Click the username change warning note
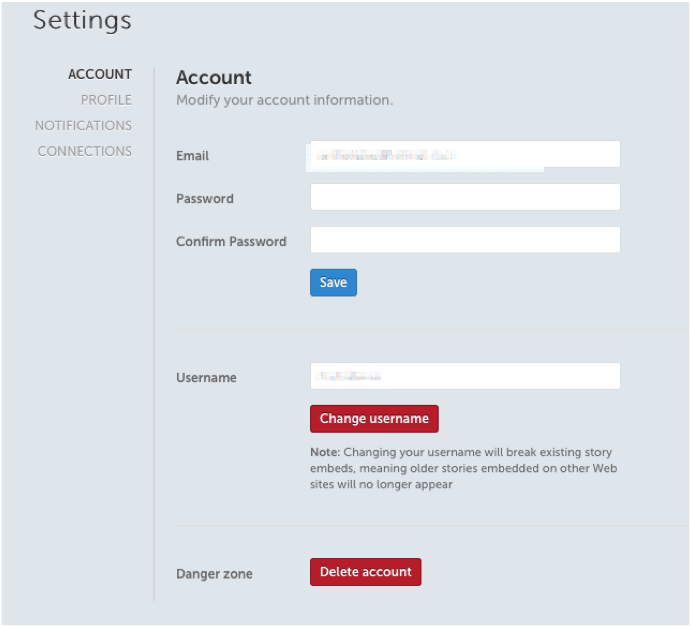This screenshot has width=691, height=627. [x=461, y=468]
